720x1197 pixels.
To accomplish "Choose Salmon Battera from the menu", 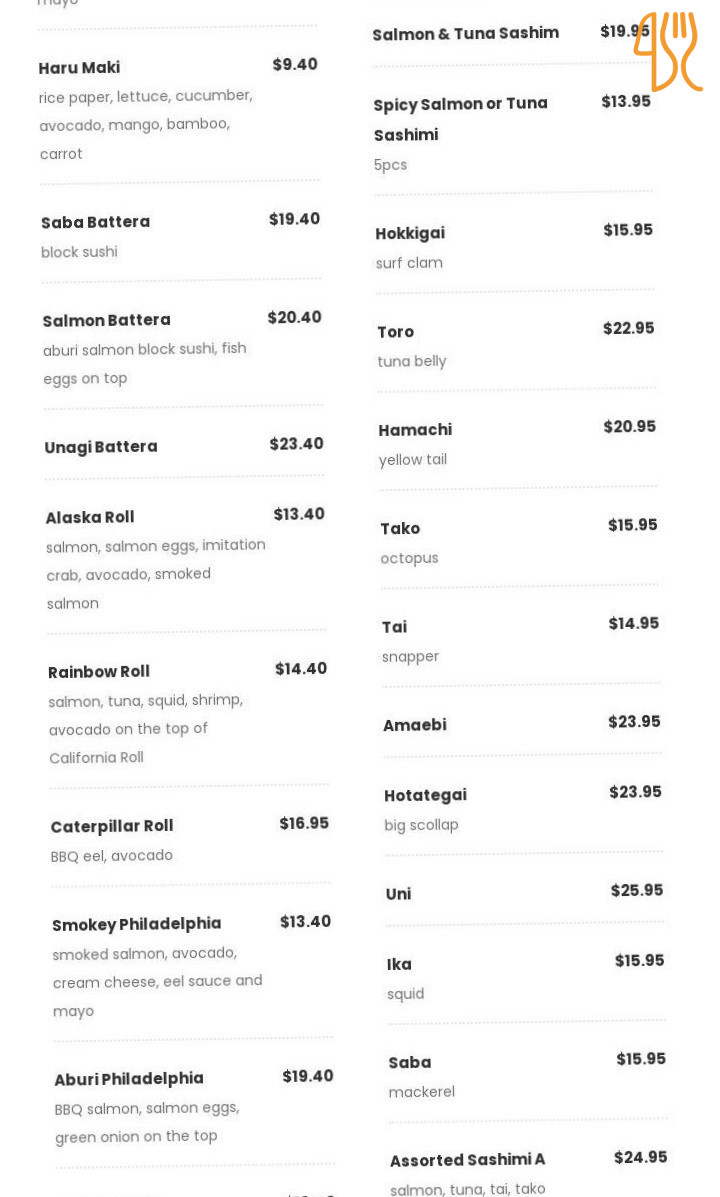I will pos(106,320).
